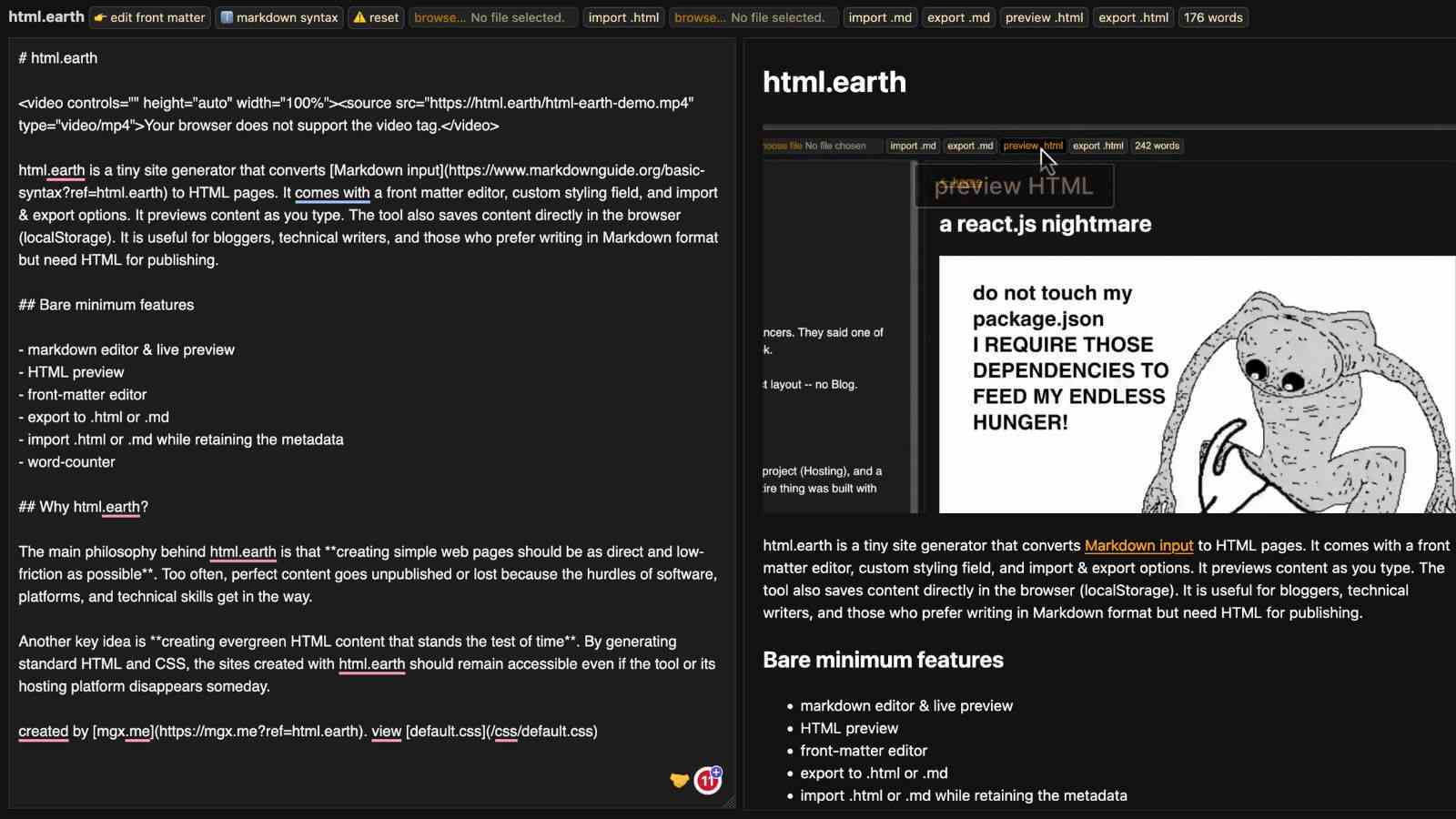Export the content as .md
The height and width of the screenshot is (819, 1456).
tap(958, 17)
